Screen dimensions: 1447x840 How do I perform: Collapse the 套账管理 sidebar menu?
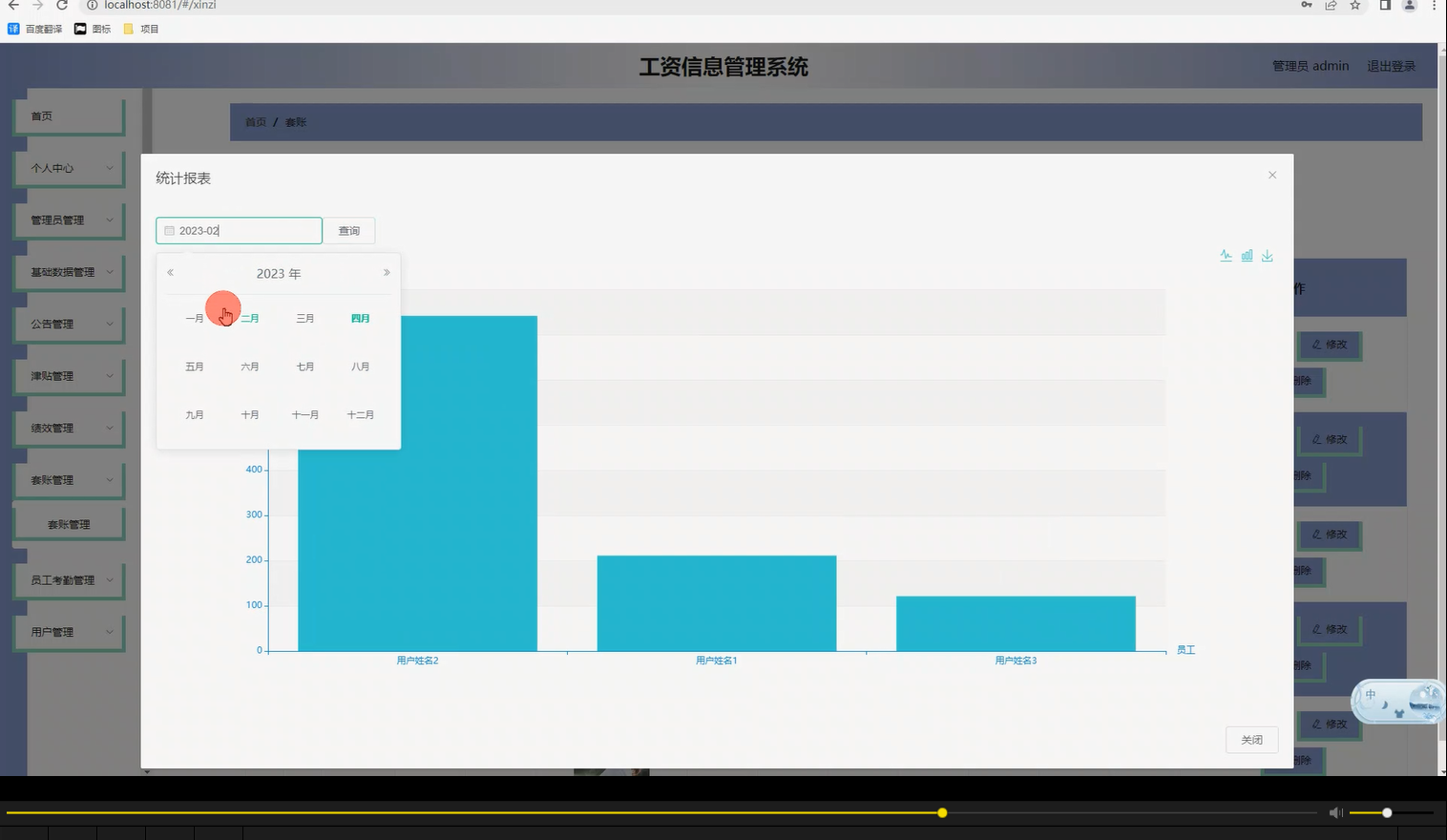point(69,479)
